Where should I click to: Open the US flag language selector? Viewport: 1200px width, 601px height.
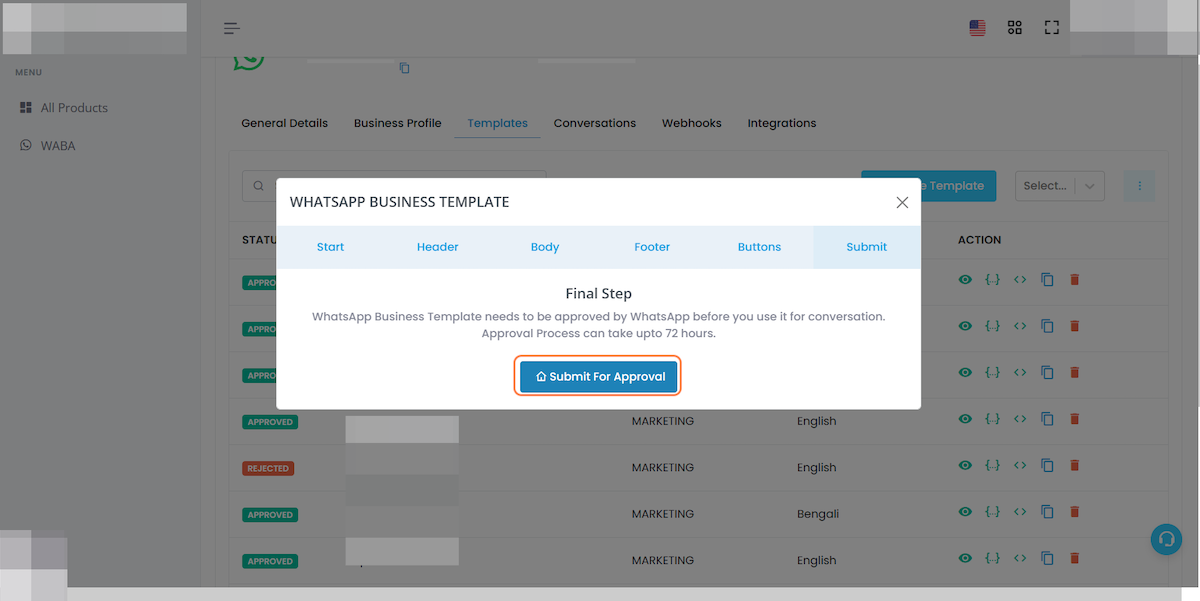pos(978,28)
